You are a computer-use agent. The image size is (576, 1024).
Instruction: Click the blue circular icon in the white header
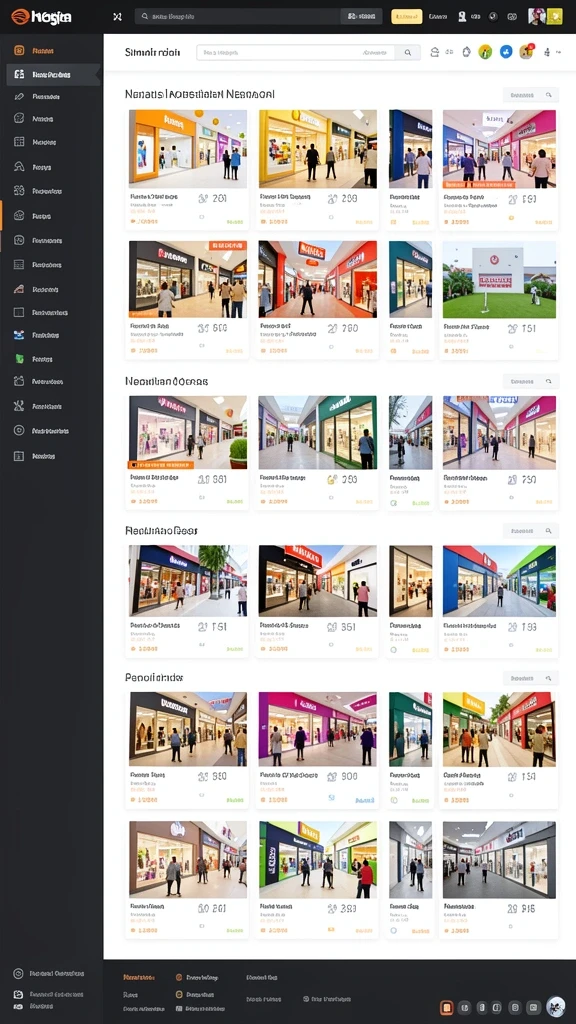point(505,52)
